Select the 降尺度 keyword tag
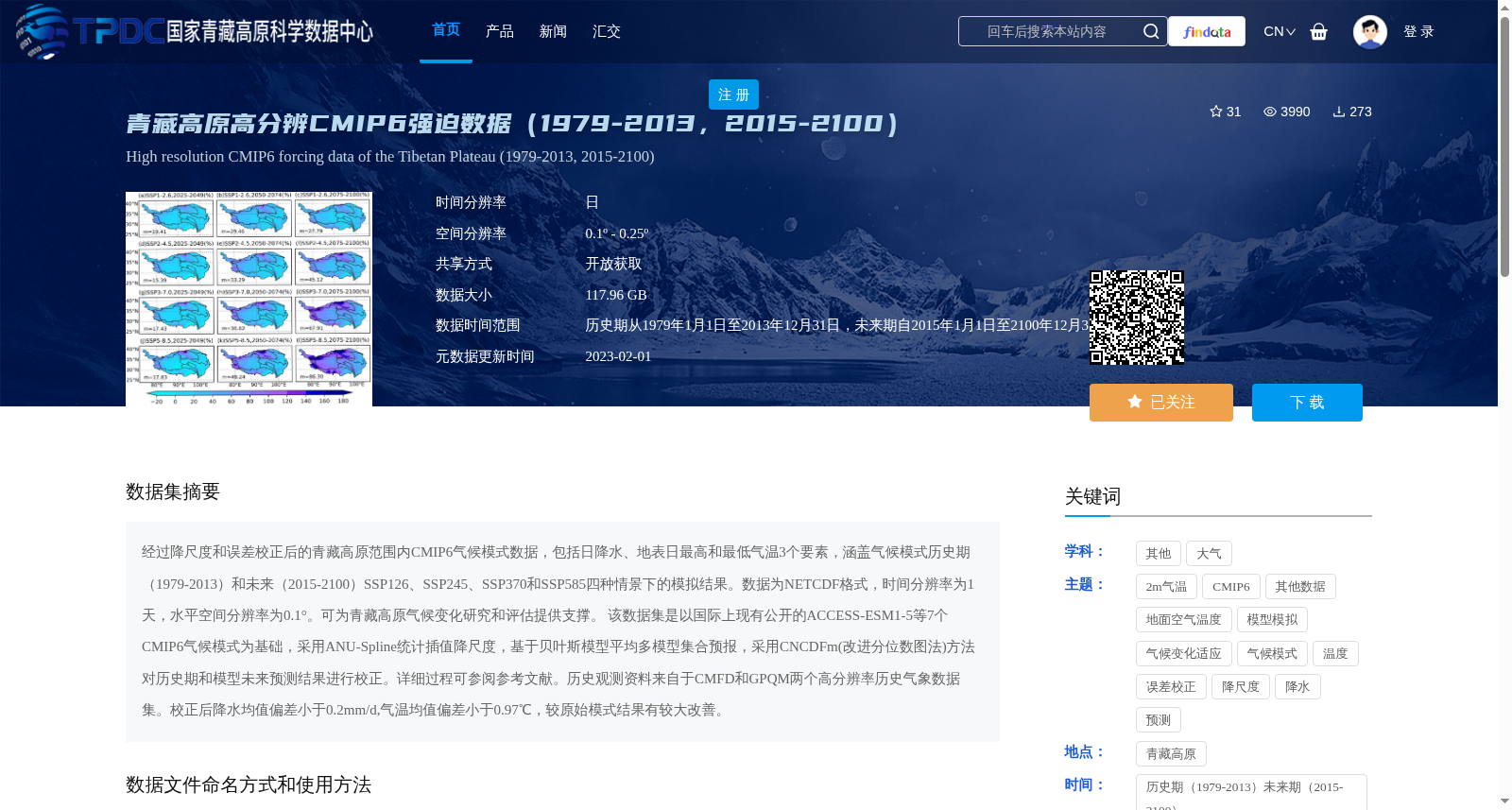1512x810 pixels. point(1241,687)
